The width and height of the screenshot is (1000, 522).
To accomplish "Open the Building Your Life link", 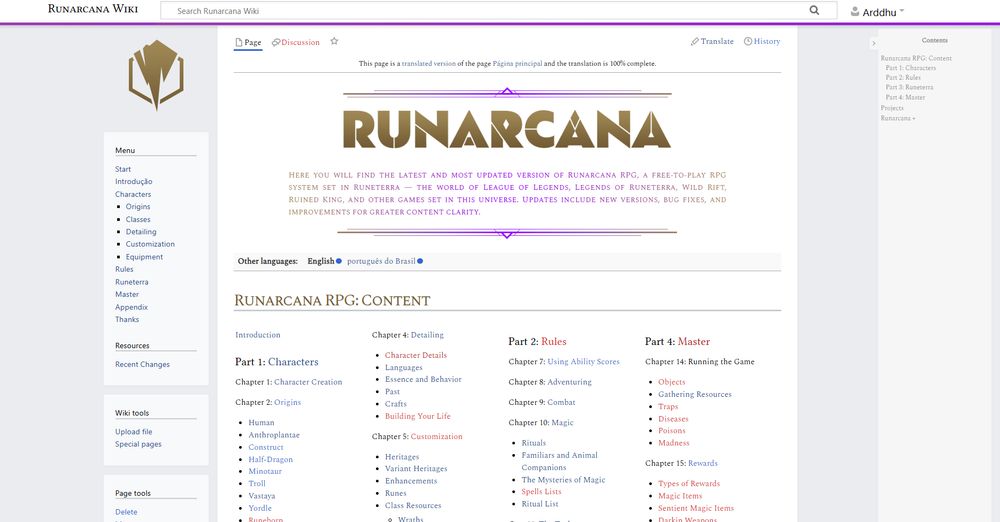I will pos(418,416).
